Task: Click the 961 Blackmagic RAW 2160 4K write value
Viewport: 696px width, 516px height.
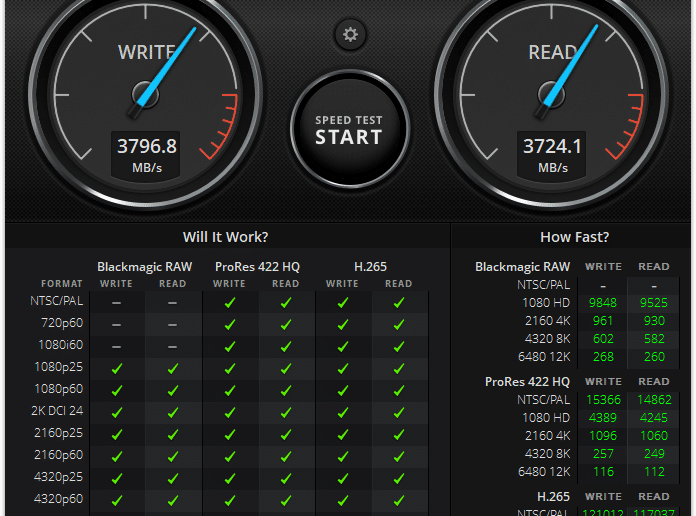Action: coord(603,321)
